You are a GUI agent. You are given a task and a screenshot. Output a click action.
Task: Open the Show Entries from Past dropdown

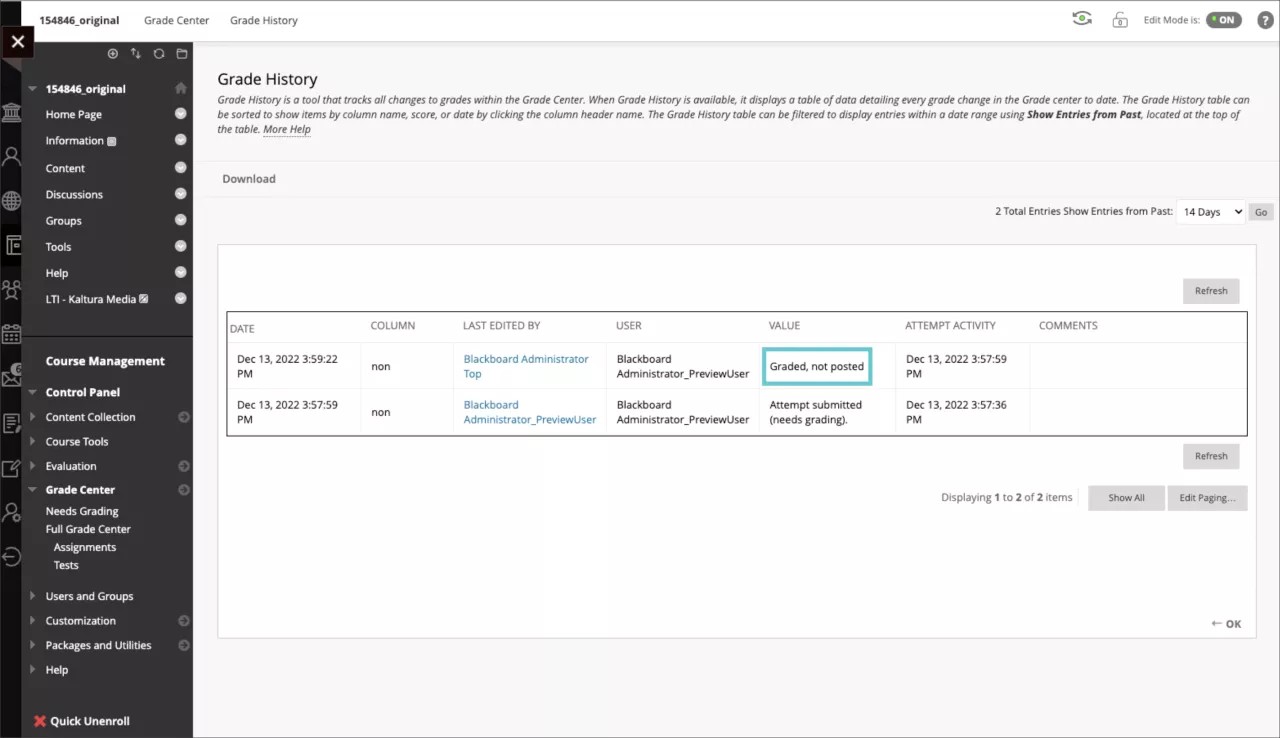coord(1210,212)
